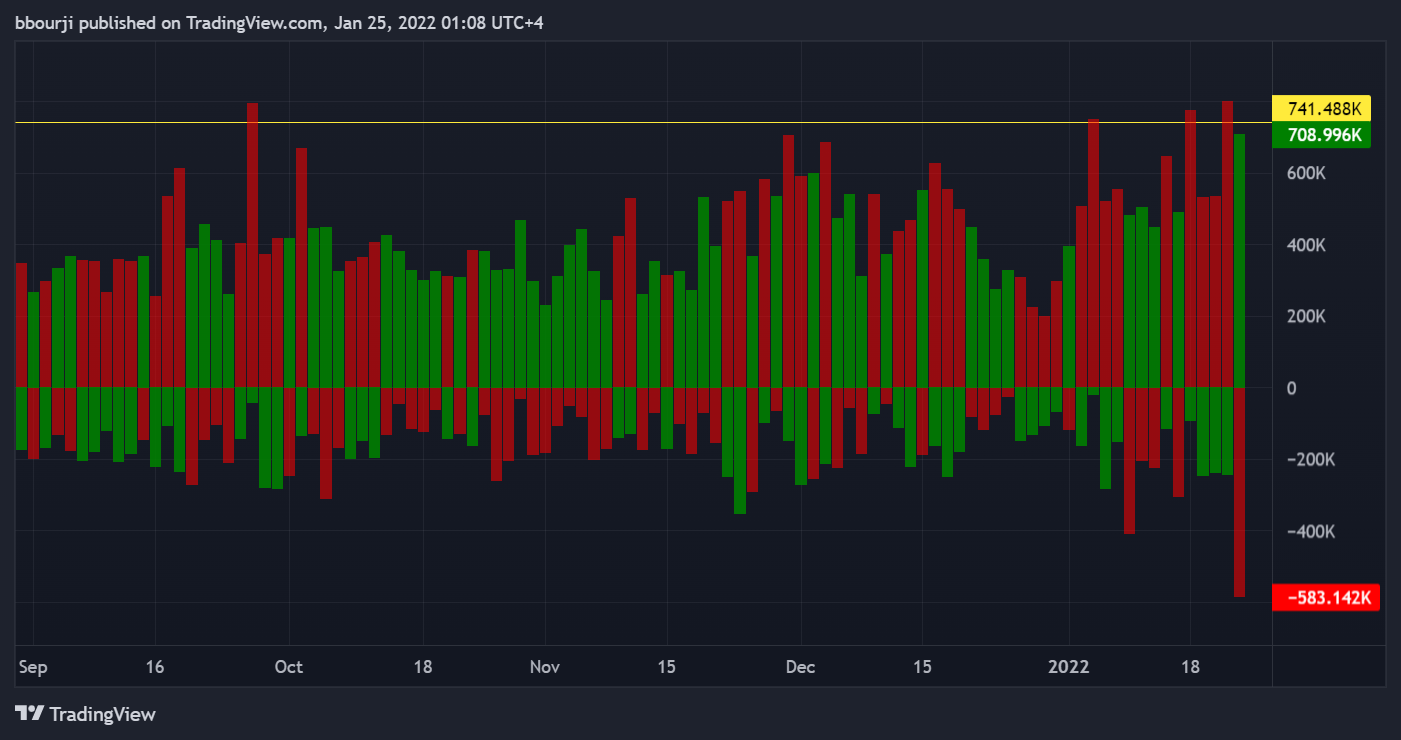Viewport: 1401px width, 740px height.
Task: Click the 18 date label after 2022
Action: [x=1190, y=667]
